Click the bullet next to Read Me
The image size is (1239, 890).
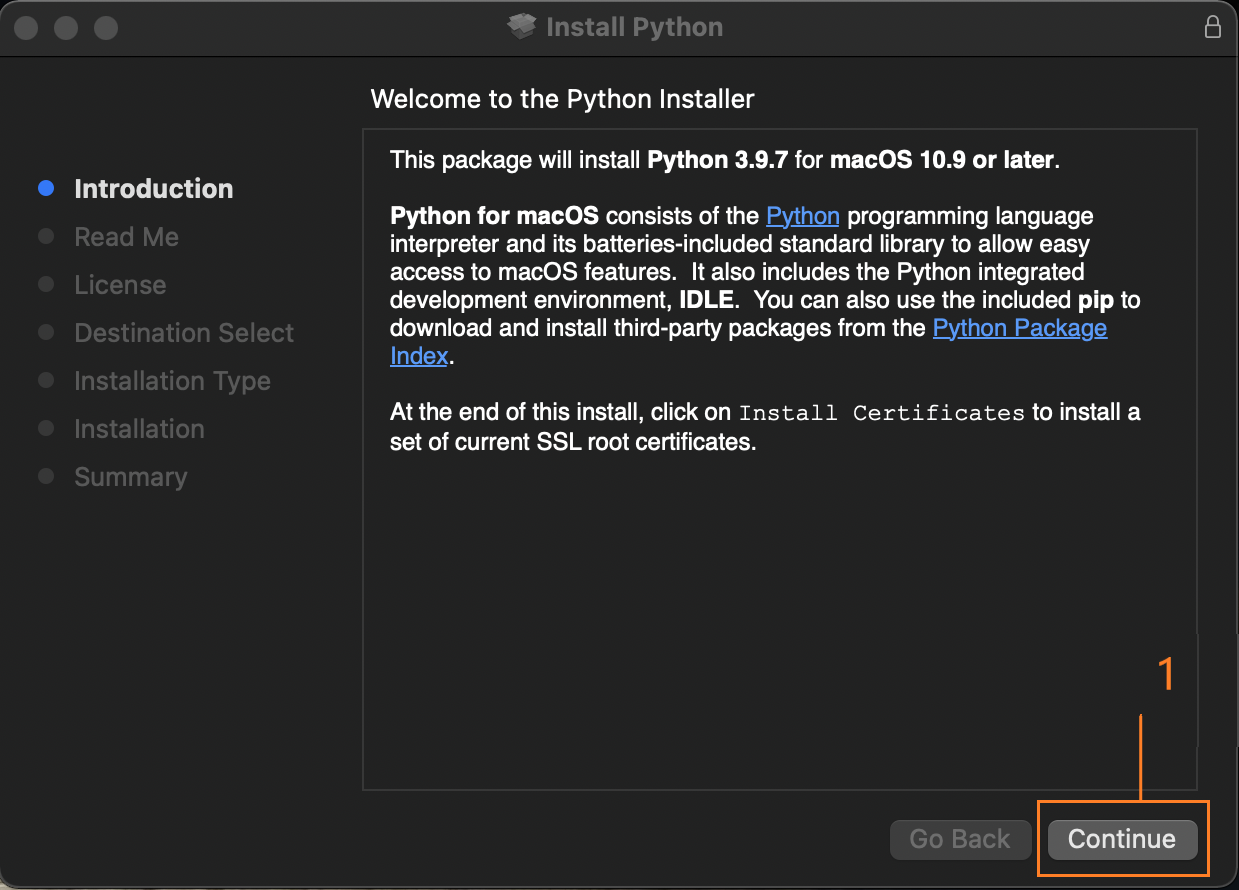[x=46, y=236]
